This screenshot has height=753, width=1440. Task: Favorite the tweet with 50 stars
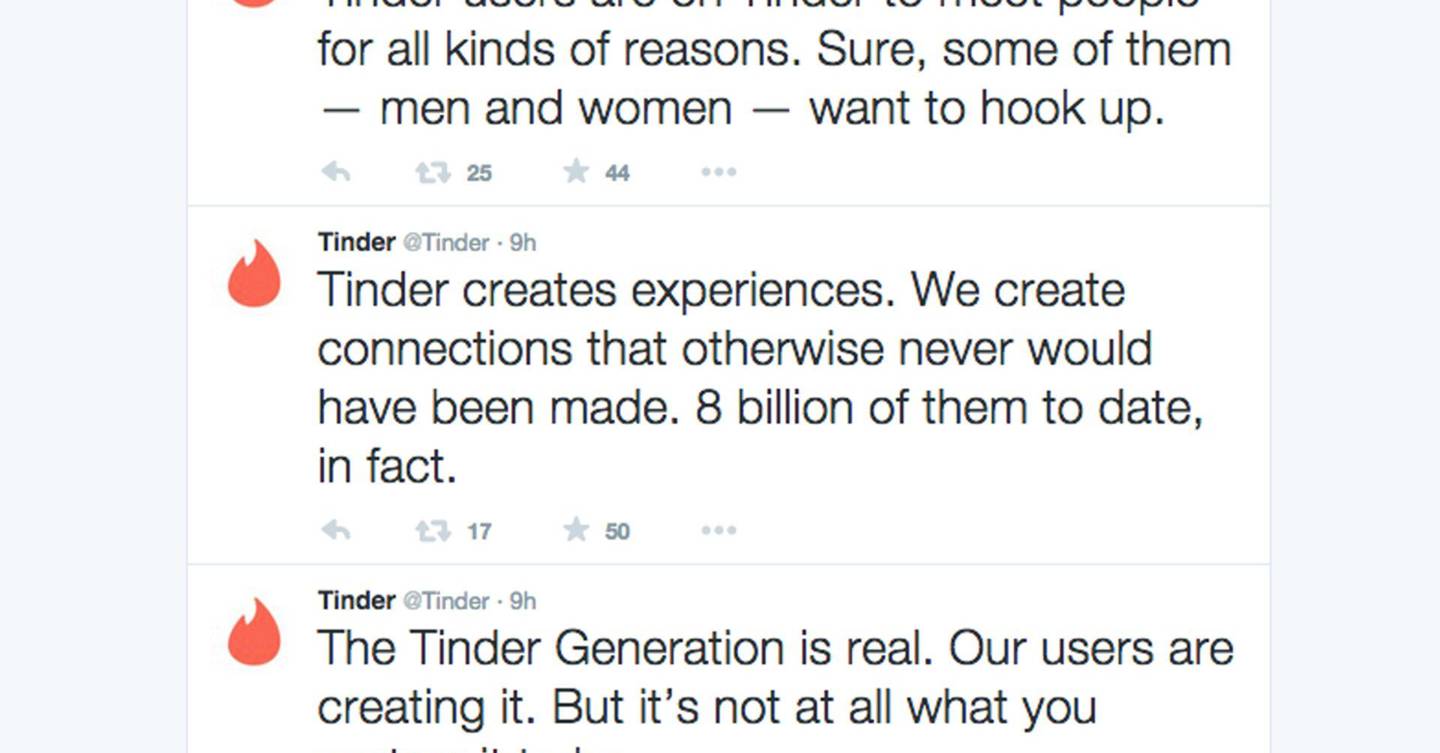coord(576,529)
